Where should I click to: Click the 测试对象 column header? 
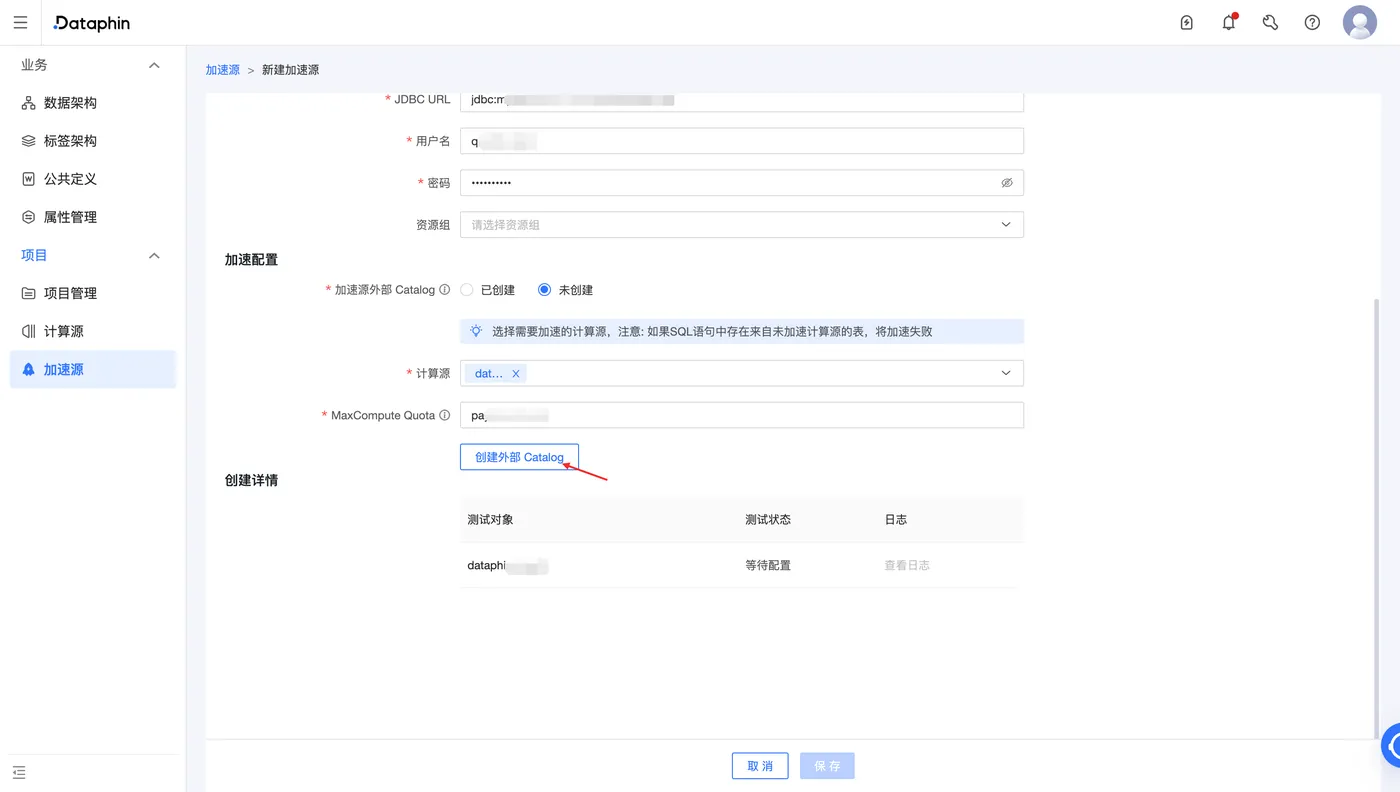click(490, 520)
